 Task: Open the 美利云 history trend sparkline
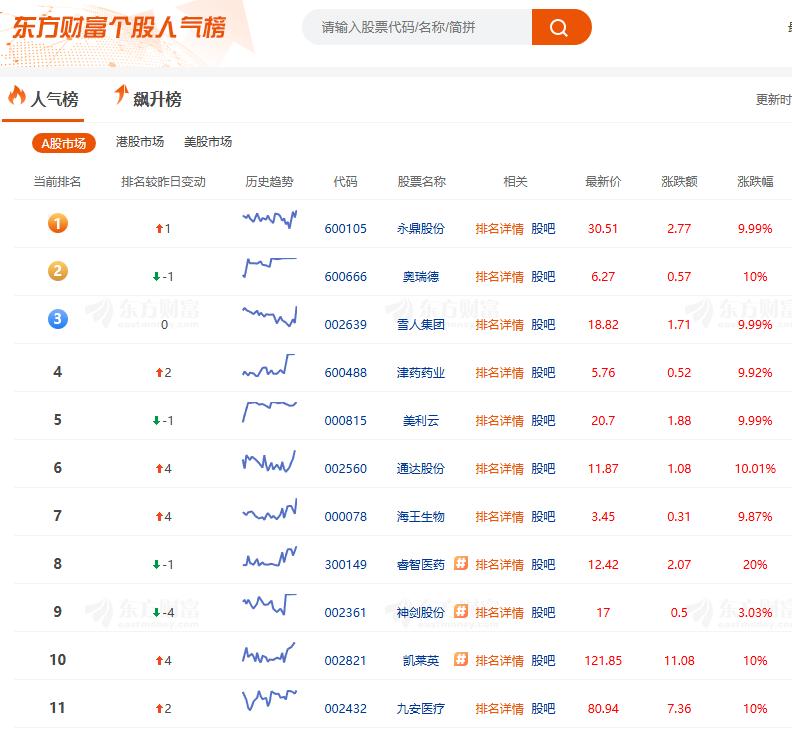tap(270, 411)
